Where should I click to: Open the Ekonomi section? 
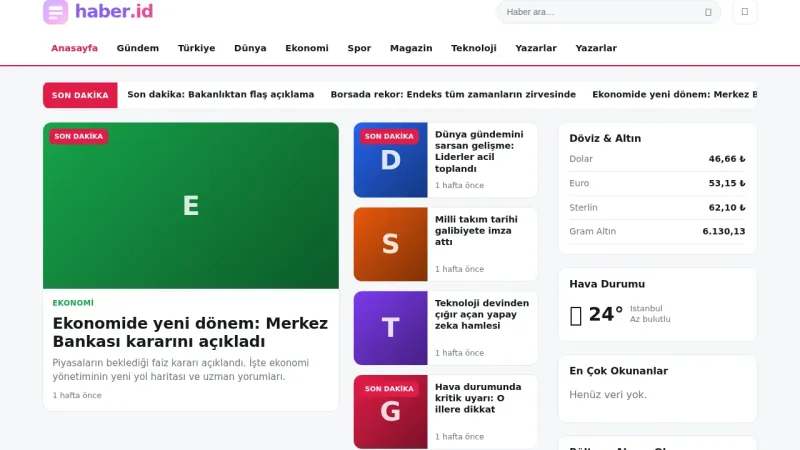click(x=307, y=48)
